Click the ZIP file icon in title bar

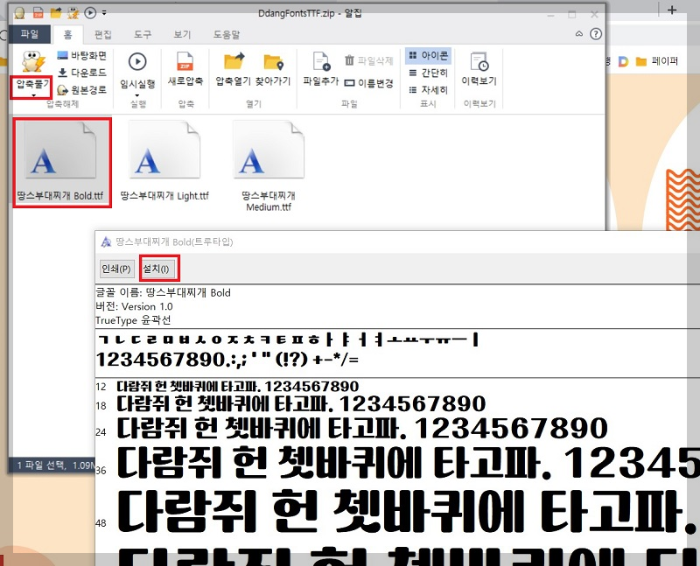click(x=38, y=13)
